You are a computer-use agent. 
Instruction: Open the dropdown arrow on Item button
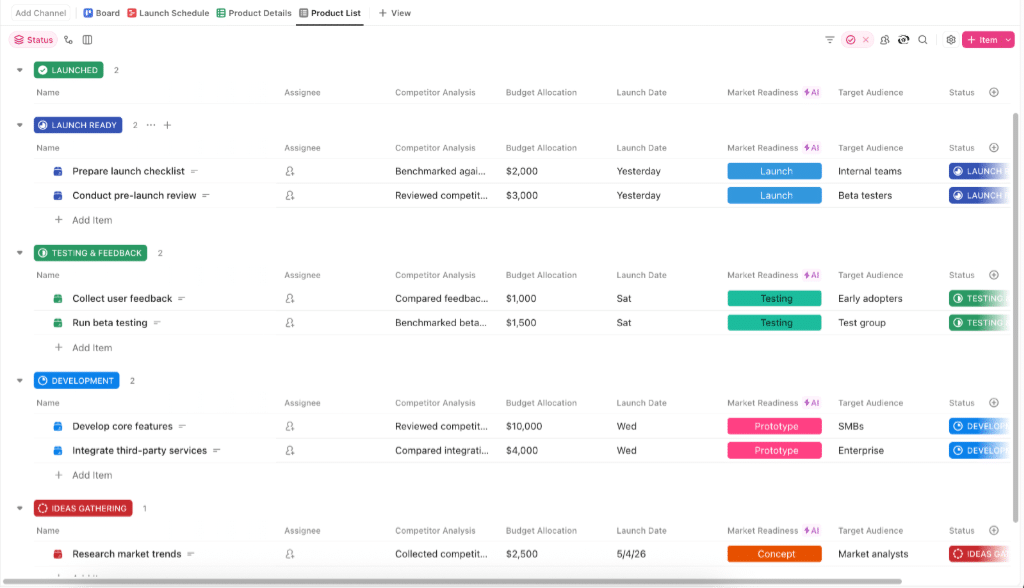1008,40
